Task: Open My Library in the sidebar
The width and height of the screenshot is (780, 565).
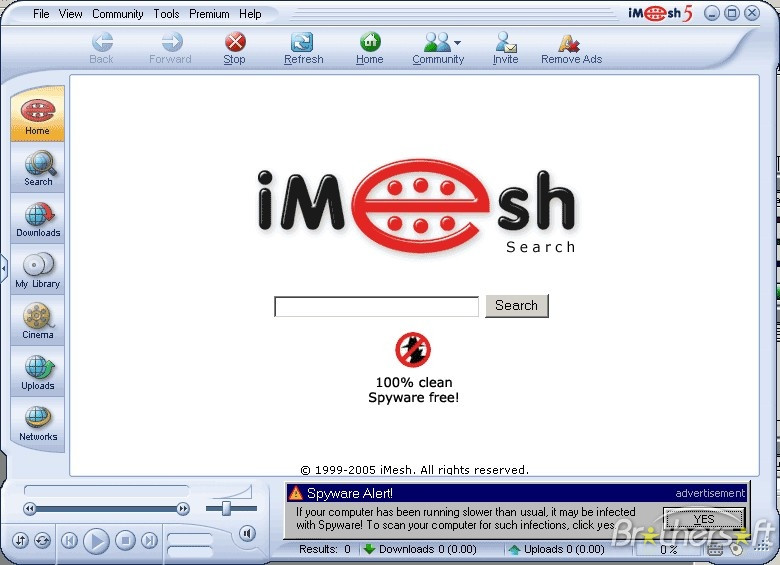Action: point(38,270)
